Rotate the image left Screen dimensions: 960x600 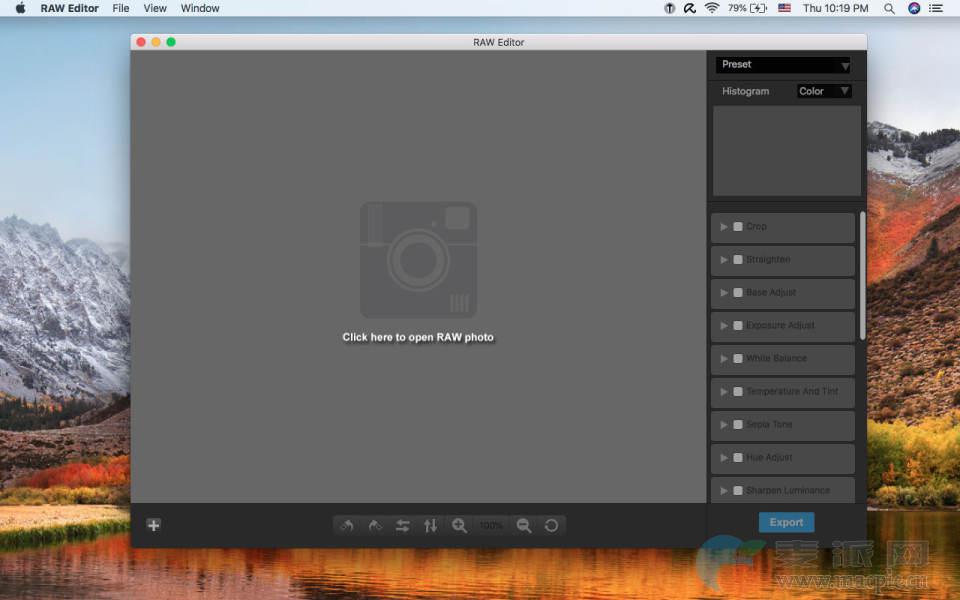[347, 525]
